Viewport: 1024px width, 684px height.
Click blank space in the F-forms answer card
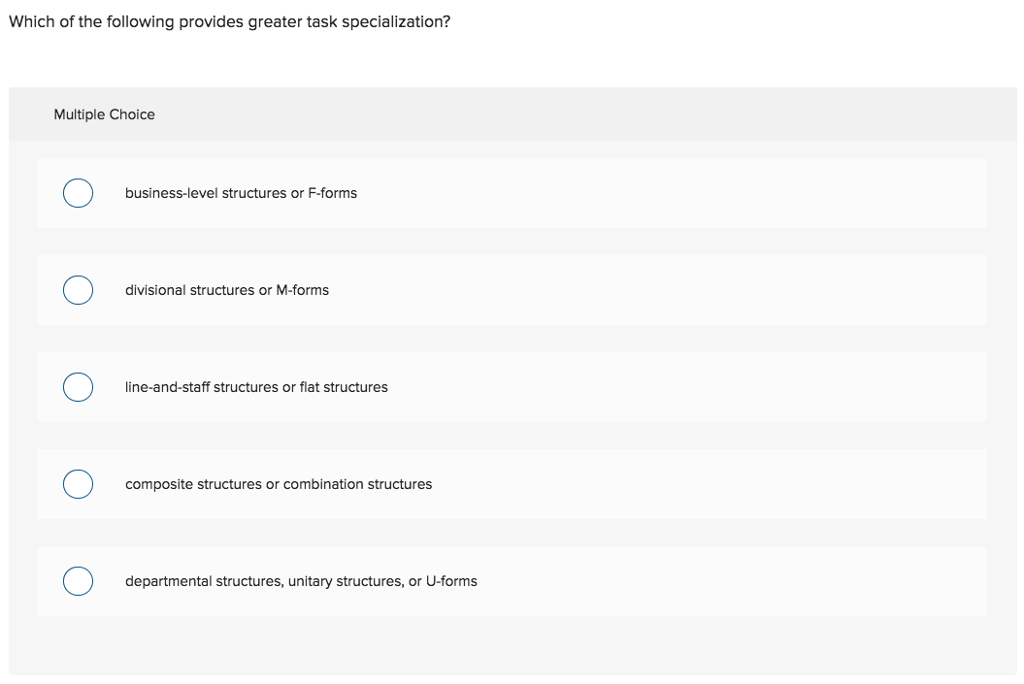[x=653, y=193]
